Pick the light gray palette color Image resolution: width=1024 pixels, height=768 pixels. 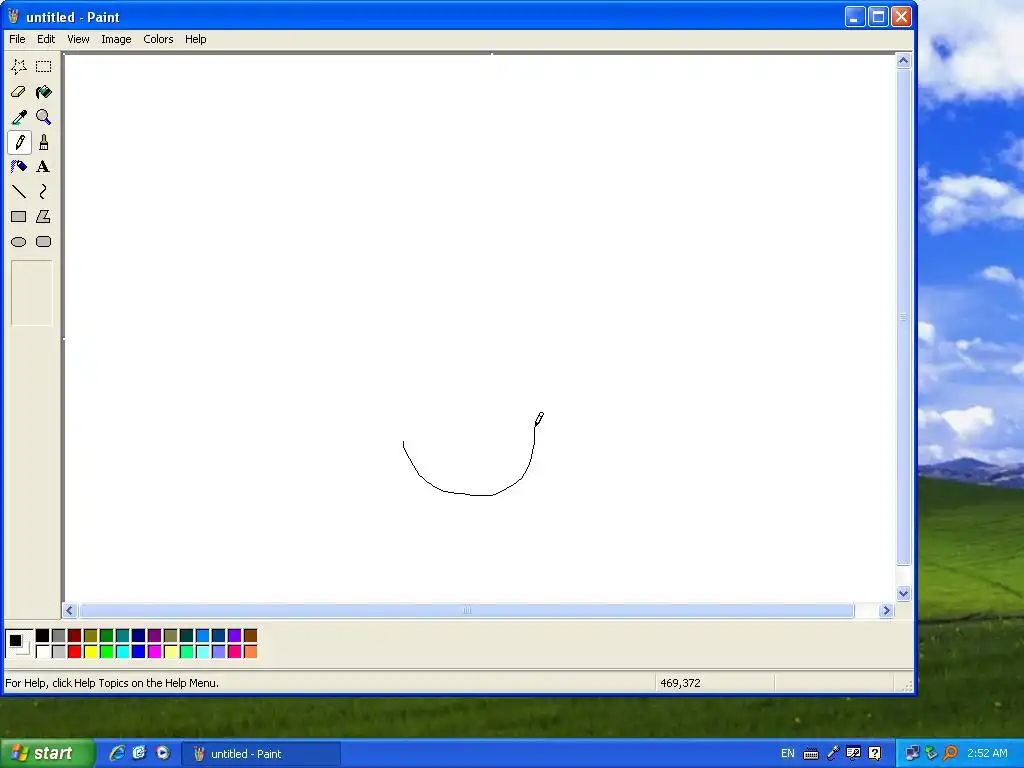click(x=59, y=652)
